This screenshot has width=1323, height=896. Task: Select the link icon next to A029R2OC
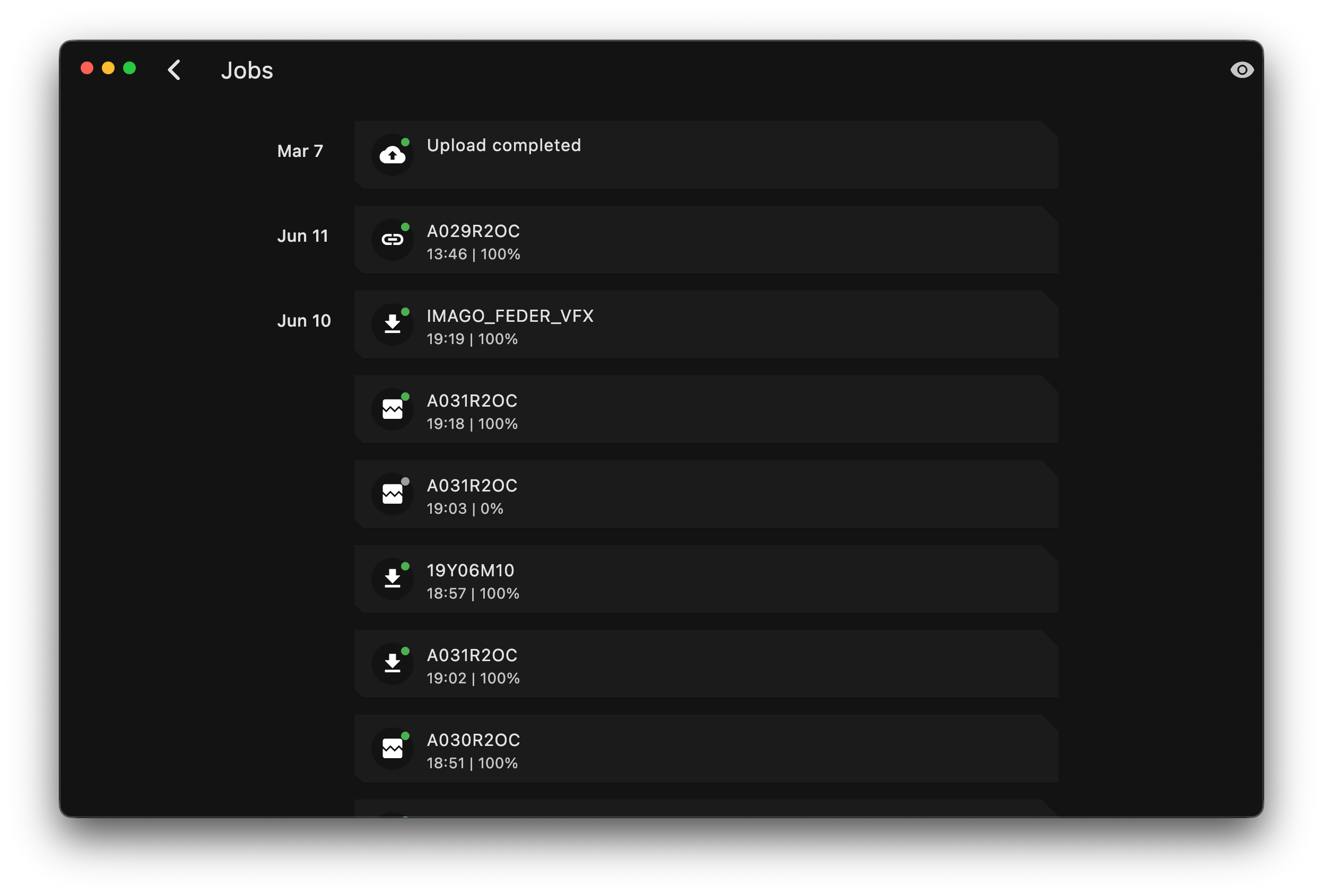(392, 240)
